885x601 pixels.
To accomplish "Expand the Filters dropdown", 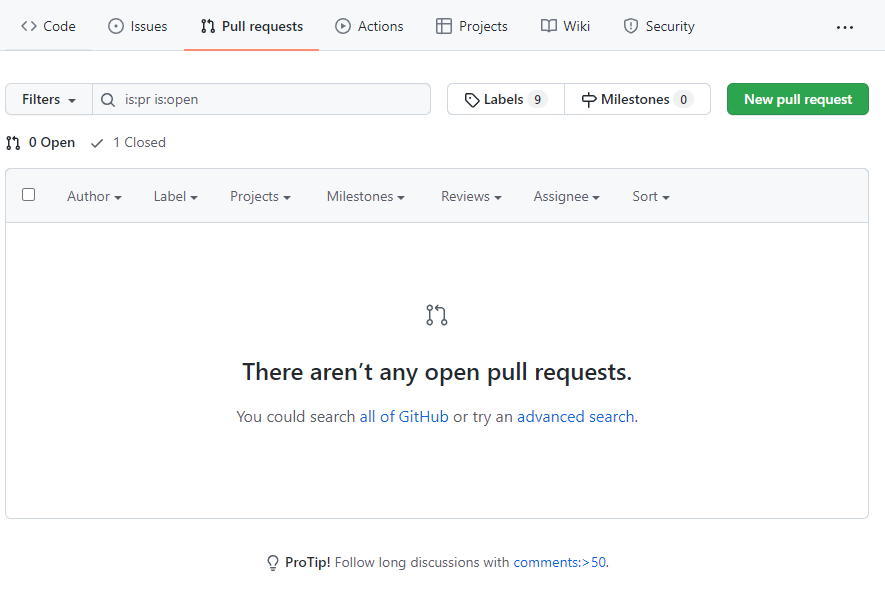I will pyautogui.click(x=49, y=100).
